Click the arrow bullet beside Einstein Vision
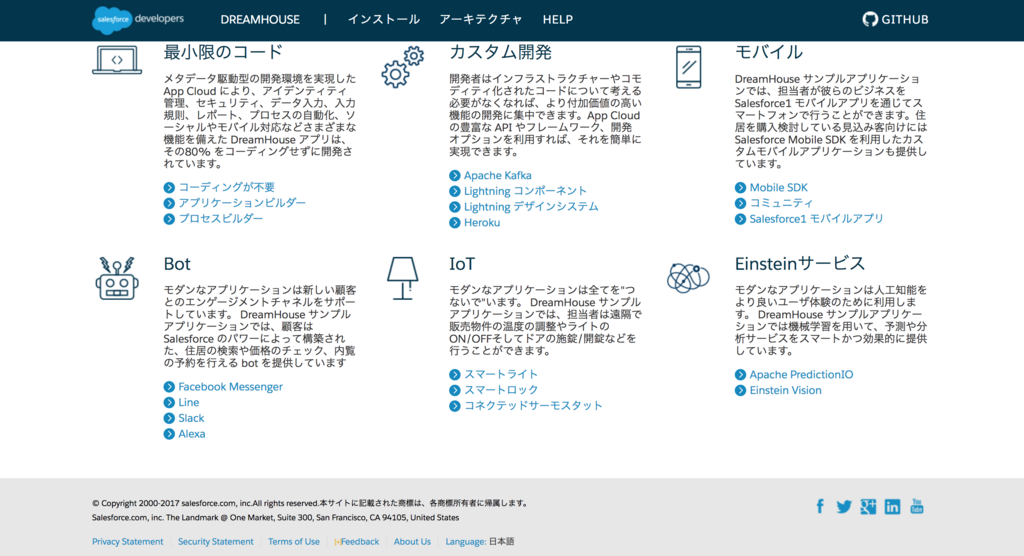This screenshot has height=556, width=1024. 740,391
